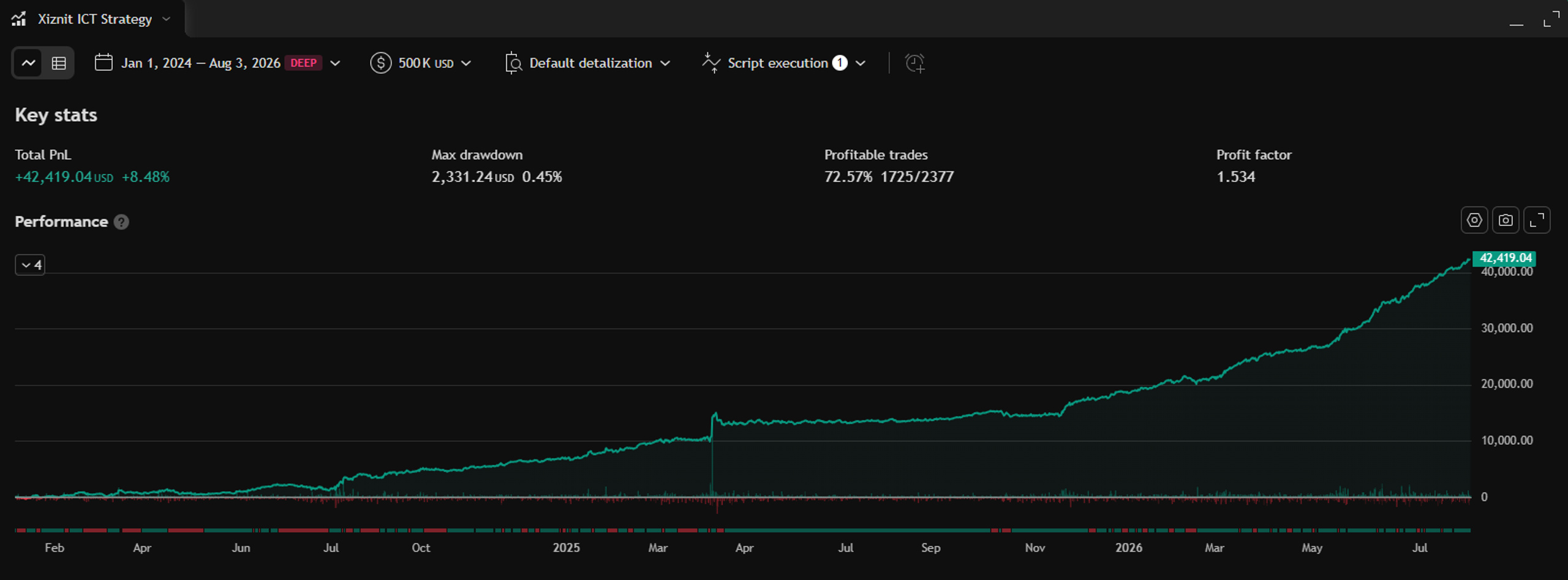Screen dimensions: 1568x580
Task: Open the performance chart settings icon
Action: click(x=1474, y=220)
